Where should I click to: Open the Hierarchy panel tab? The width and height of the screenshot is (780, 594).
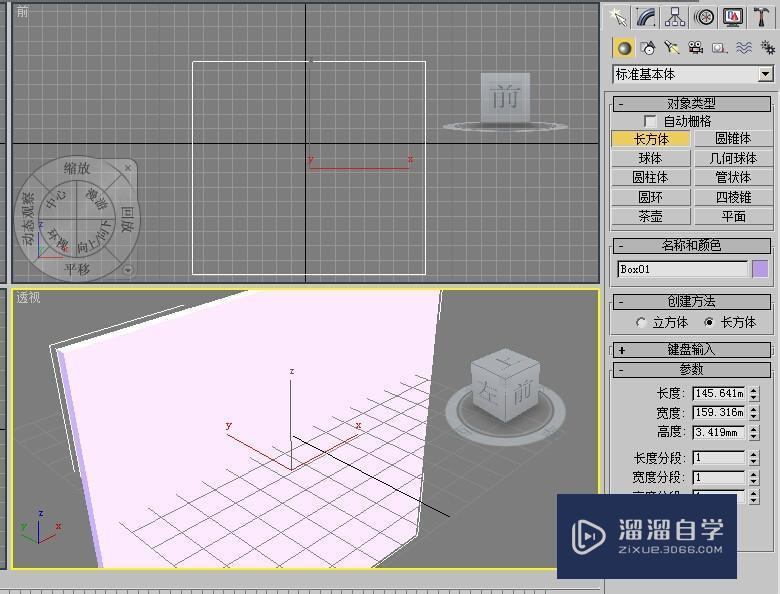click(x=675, y=17)
